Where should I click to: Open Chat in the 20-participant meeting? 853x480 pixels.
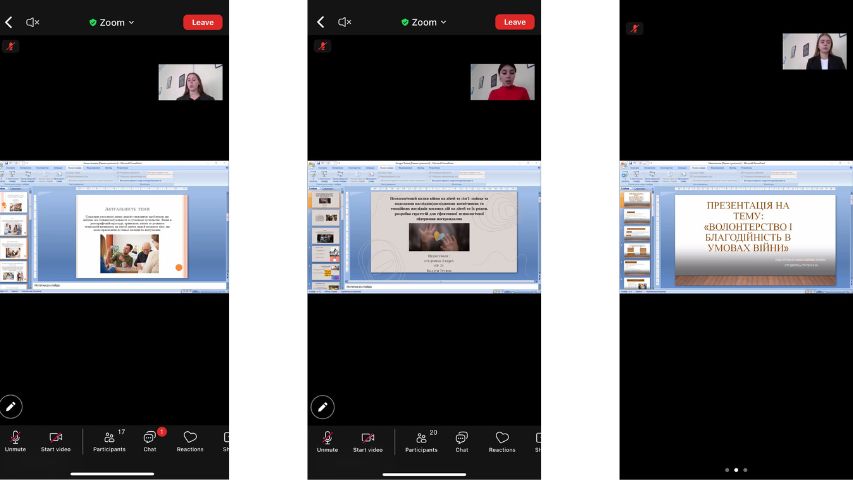462,441
